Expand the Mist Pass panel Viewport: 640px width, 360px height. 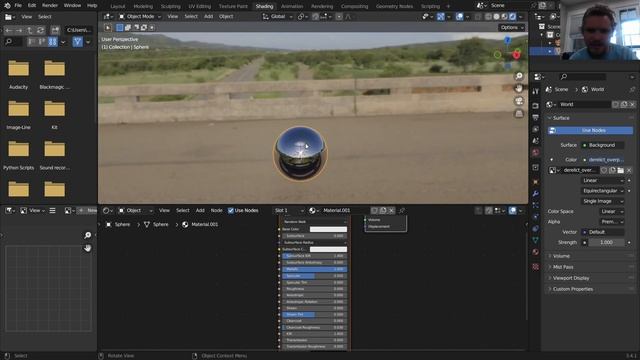click(x=563, y=267)
